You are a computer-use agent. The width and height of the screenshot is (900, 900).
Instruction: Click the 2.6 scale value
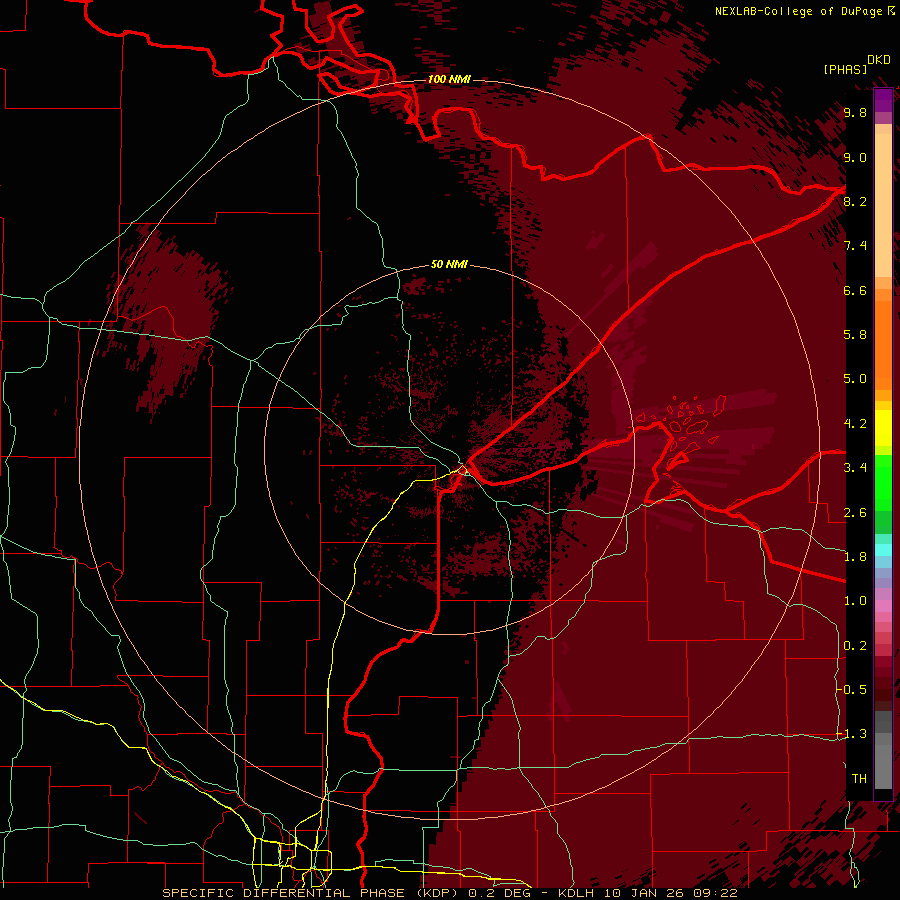tap(855, 513)
